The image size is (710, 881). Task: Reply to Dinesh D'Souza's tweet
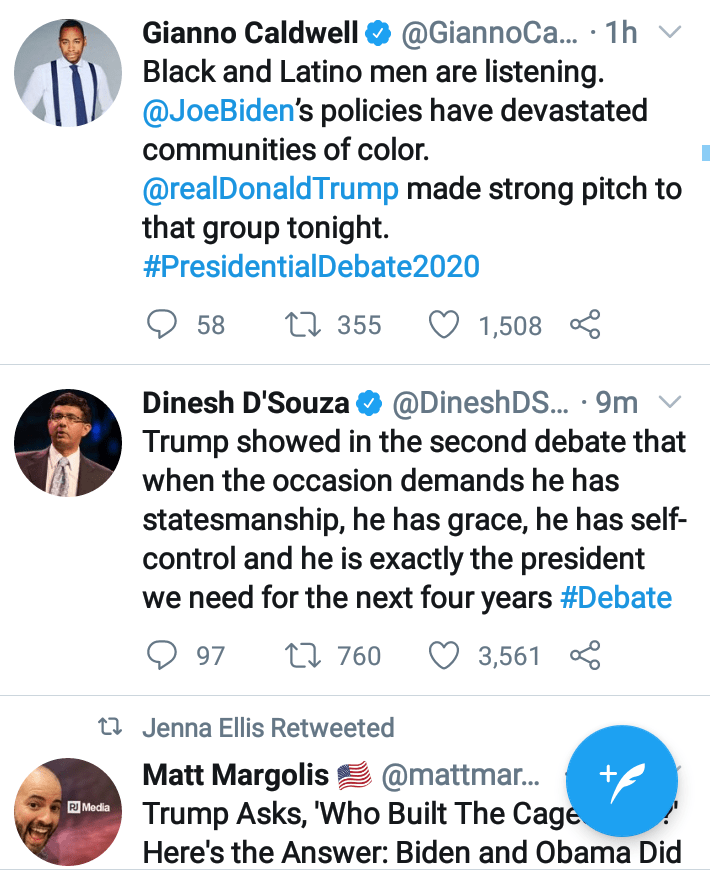point(162,656)
